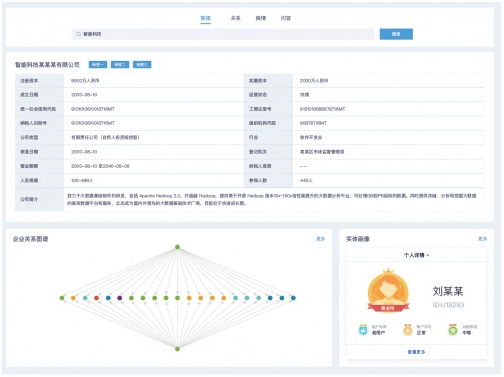
Task: Open 更多 link in 企业关系图谱 panel
Action: tap(320, 239)
